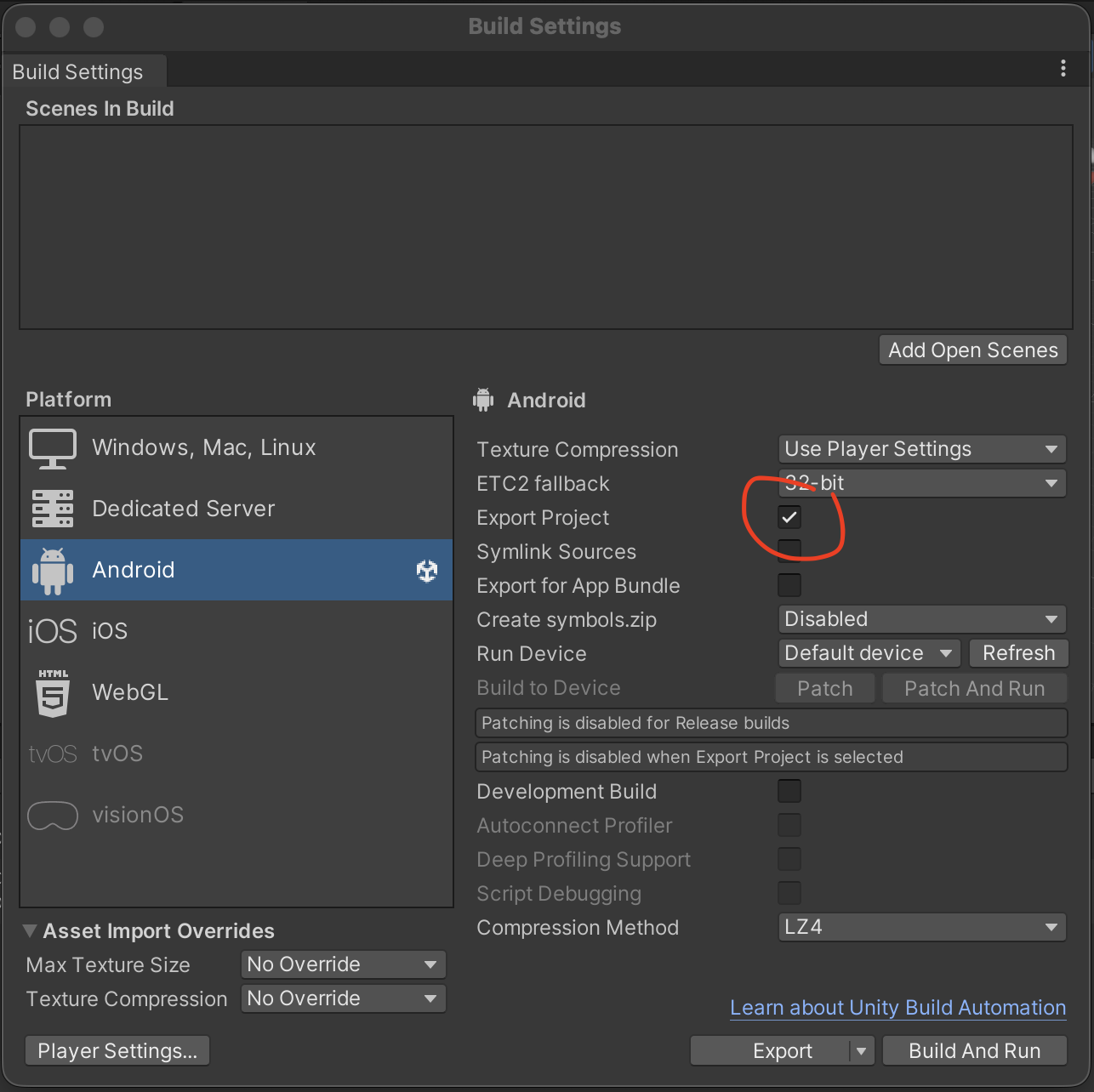Select the tvOS platform row

point(236,754)
